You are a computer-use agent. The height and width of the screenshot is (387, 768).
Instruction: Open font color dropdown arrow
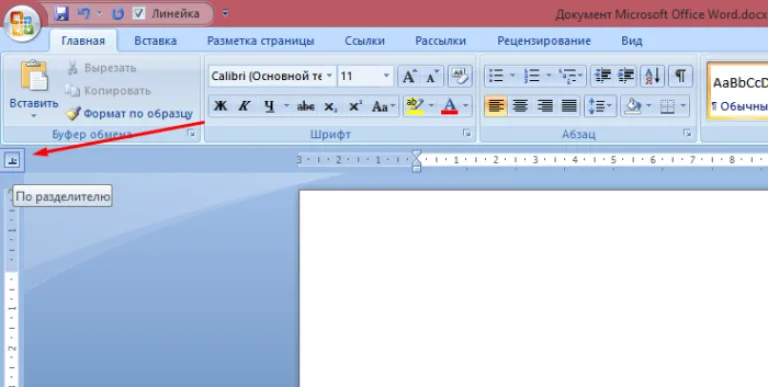pyautogui.click(x=466, y=106)
